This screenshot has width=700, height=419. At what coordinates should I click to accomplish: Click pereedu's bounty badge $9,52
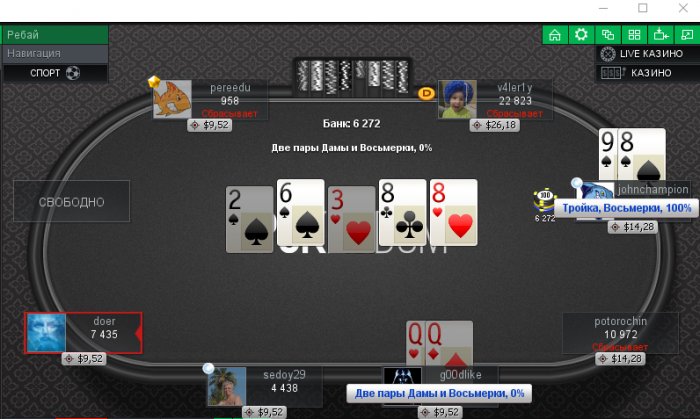point(210,125)
